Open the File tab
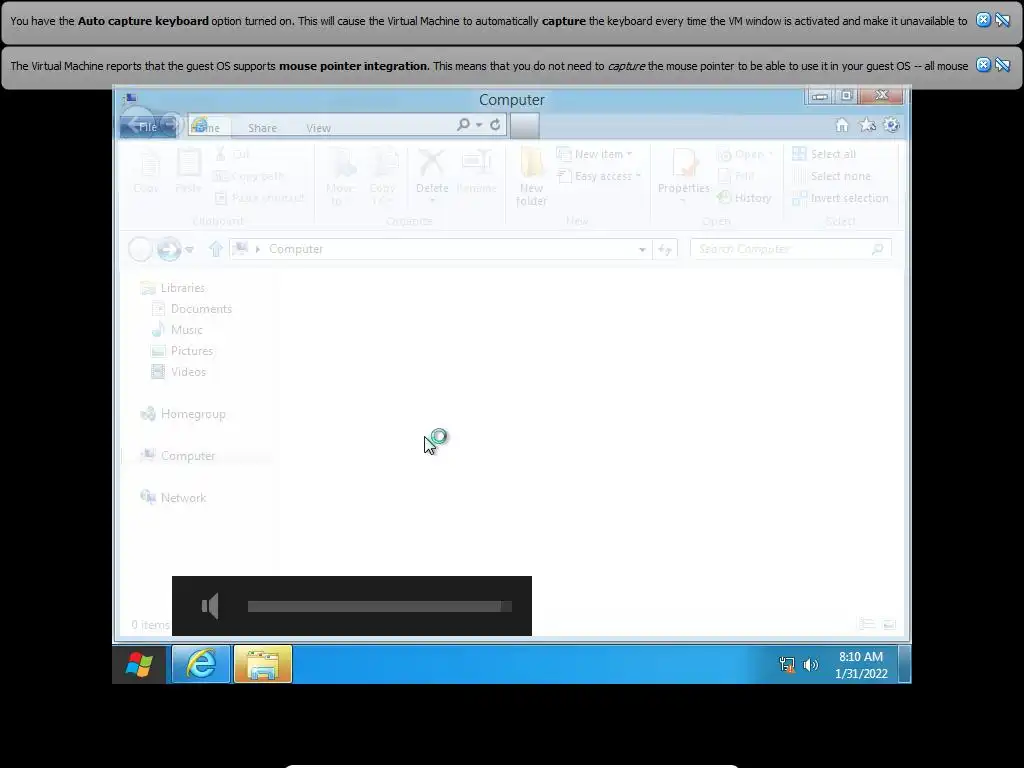Image resolution: width=1024 pixels, height=768 pixels. click(x=148, y=127)
